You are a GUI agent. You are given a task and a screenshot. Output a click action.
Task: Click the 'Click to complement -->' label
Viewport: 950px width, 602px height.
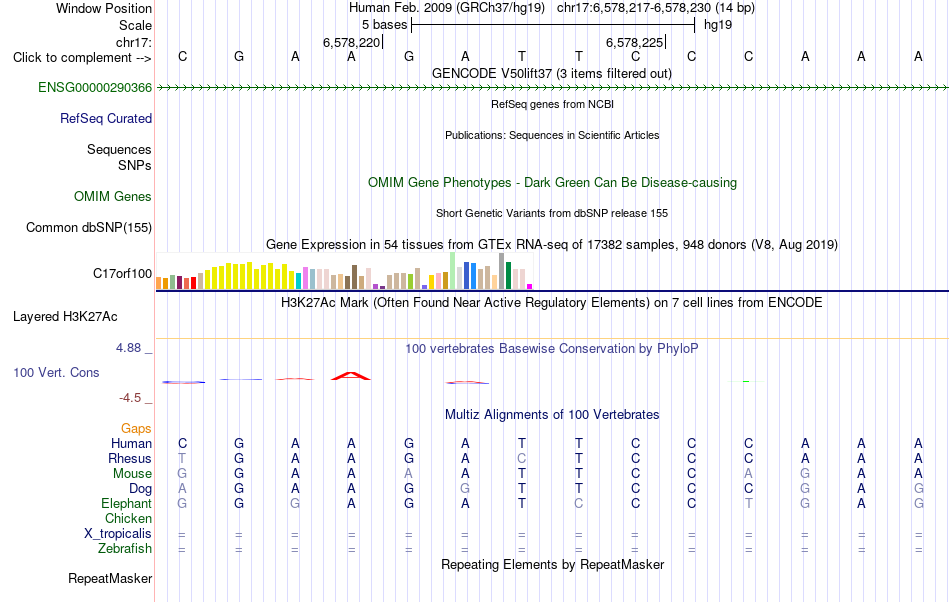tap(82, 58)
